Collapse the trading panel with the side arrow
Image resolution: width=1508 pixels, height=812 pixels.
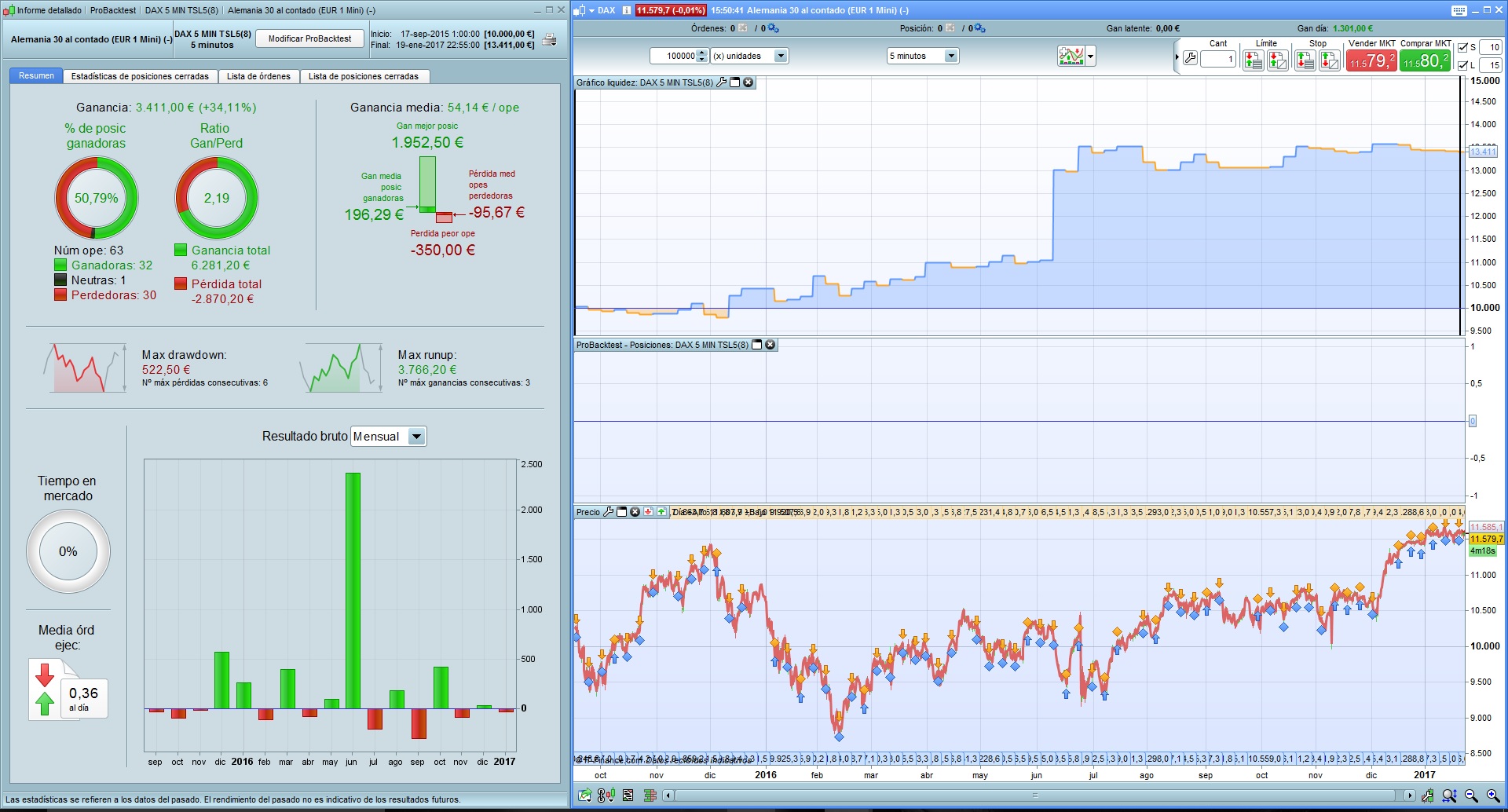click(x=1177, y=57)
